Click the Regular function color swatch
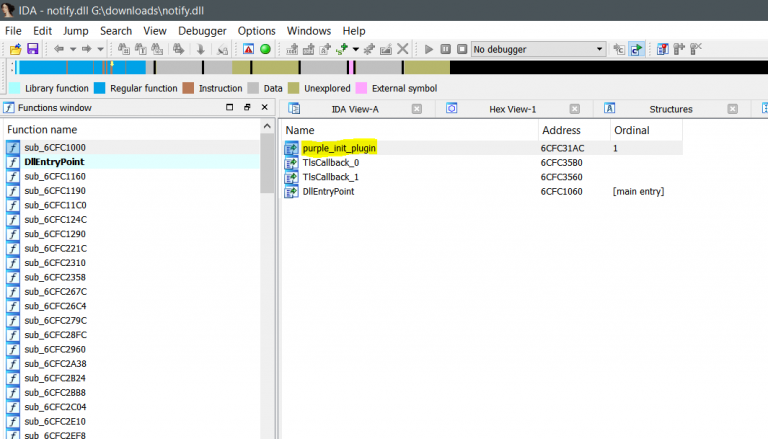This screenshot has width=768, height=439. [99, 88]
